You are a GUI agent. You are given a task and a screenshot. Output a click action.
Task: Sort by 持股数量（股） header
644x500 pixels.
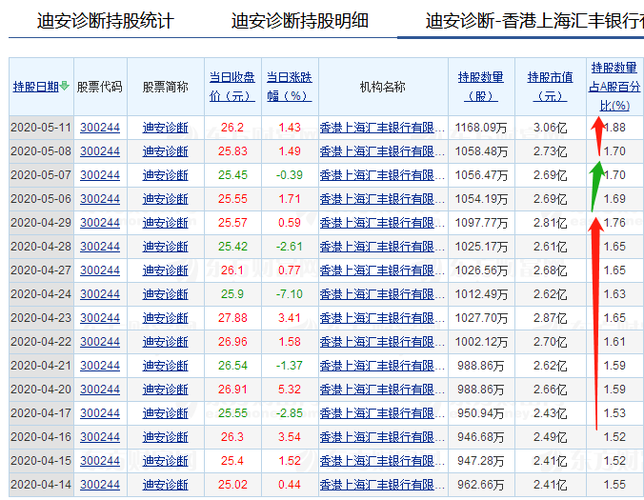[x=481, y=87]
